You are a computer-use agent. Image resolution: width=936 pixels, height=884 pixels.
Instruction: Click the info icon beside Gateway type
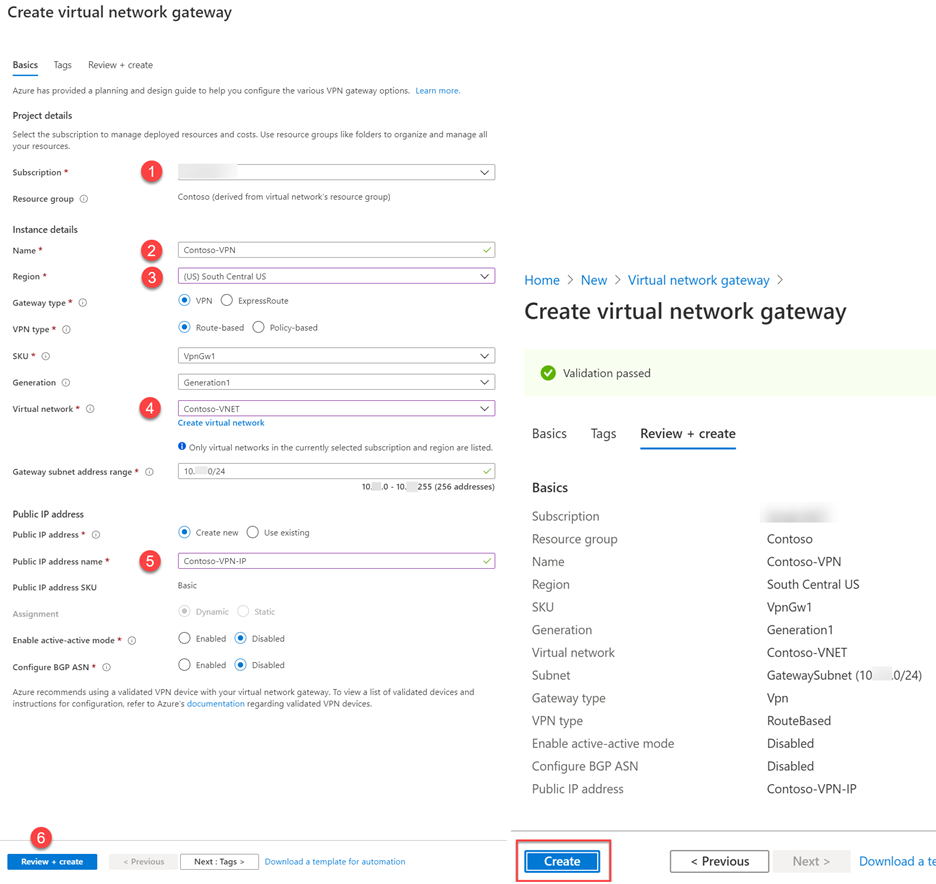[x=83, y=303]
